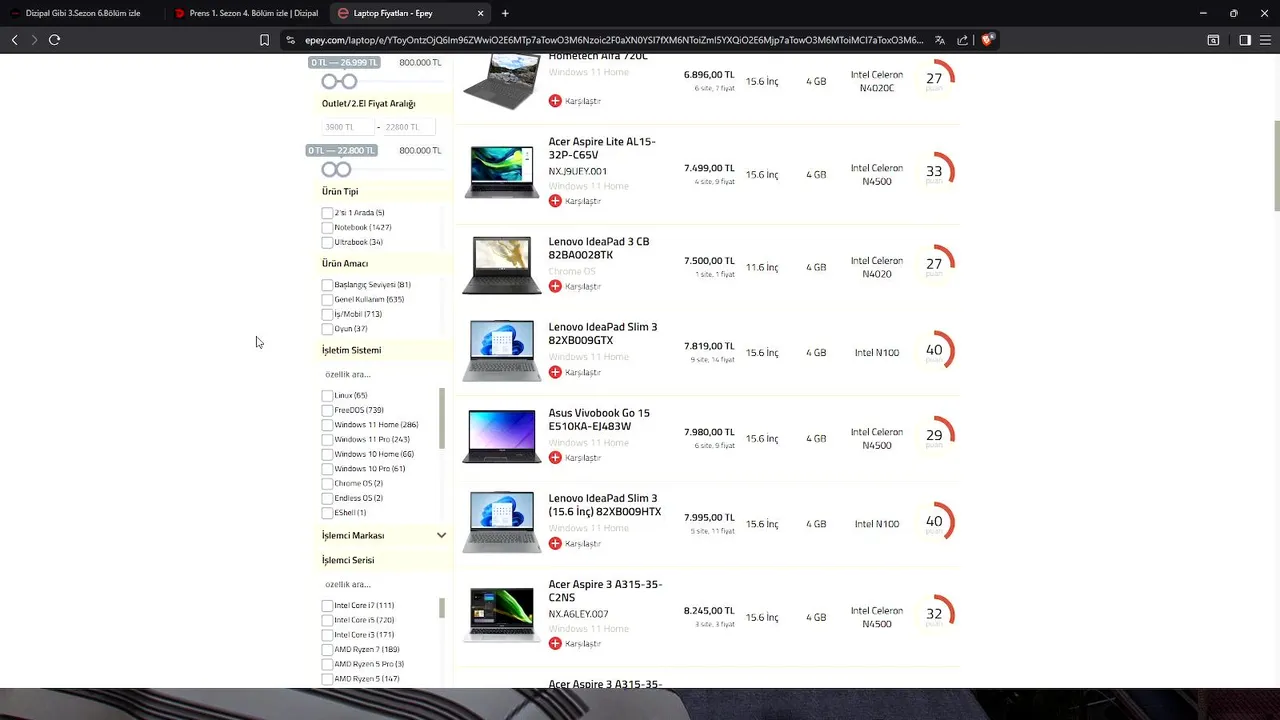The width and height of the screenshot is (1280, 720).
Task: Check the İş/Mobil (713) filter
Action: click(327, 314)
